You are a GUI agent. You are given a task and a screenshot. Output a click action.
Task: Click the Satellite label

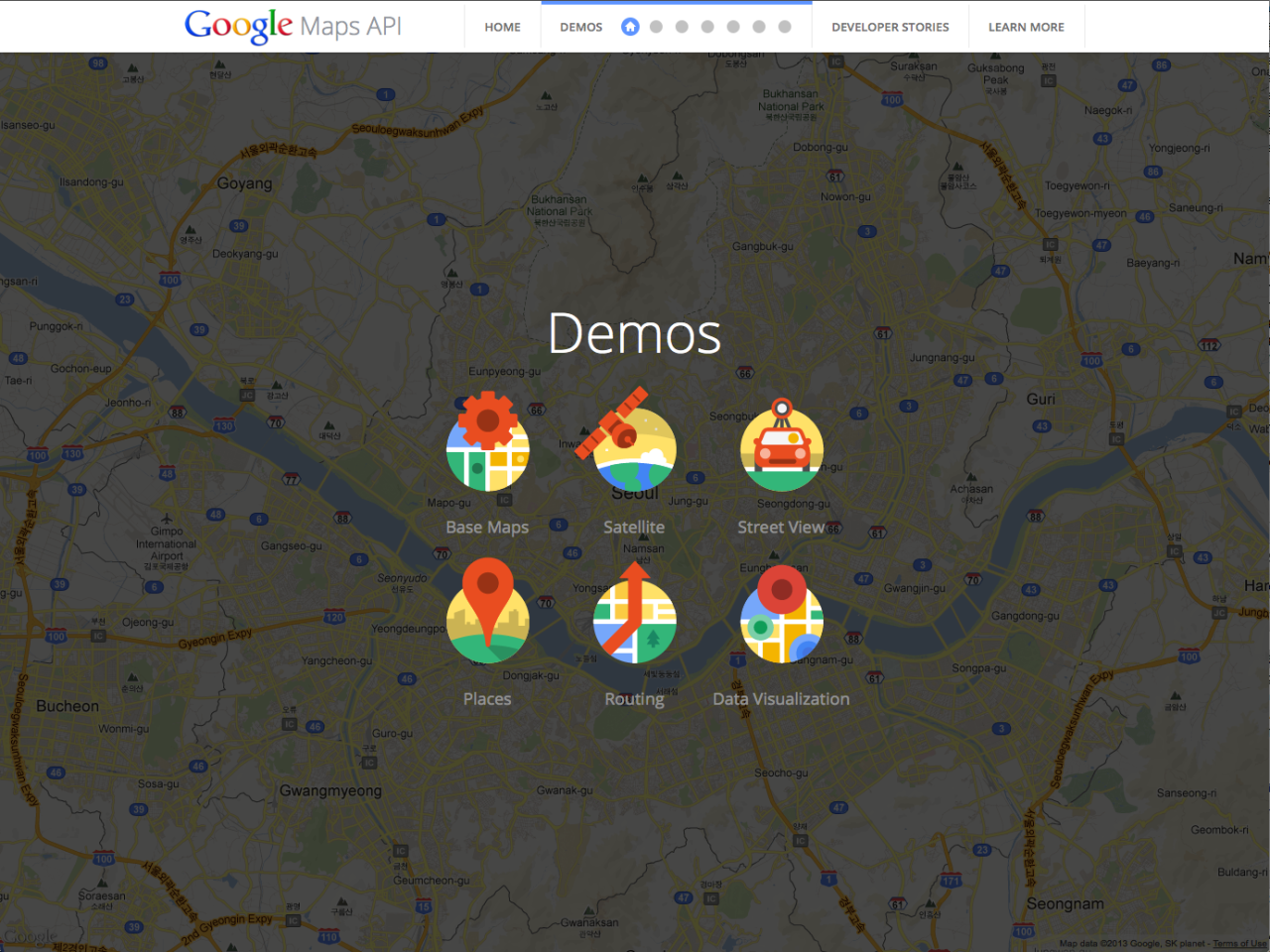pyautogui.click(x=634, y=528)
